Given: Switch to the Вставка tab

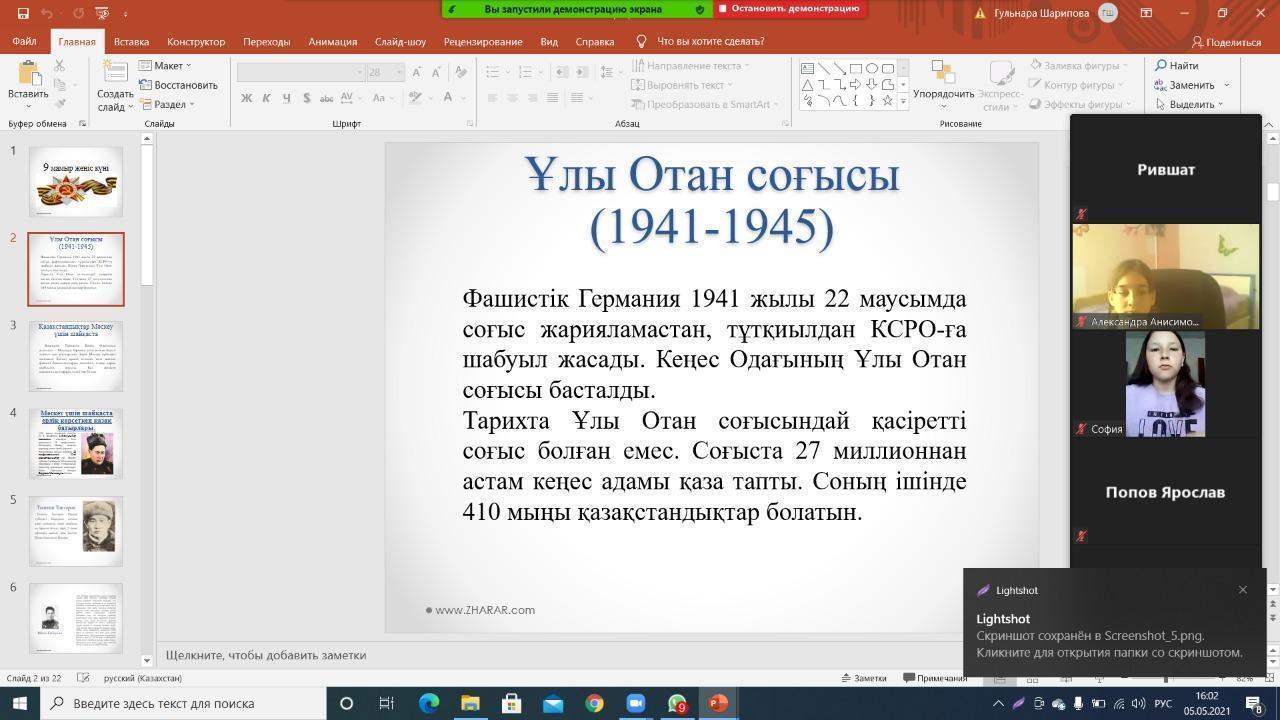Looking at the screenshot, I should coord(131,42).
